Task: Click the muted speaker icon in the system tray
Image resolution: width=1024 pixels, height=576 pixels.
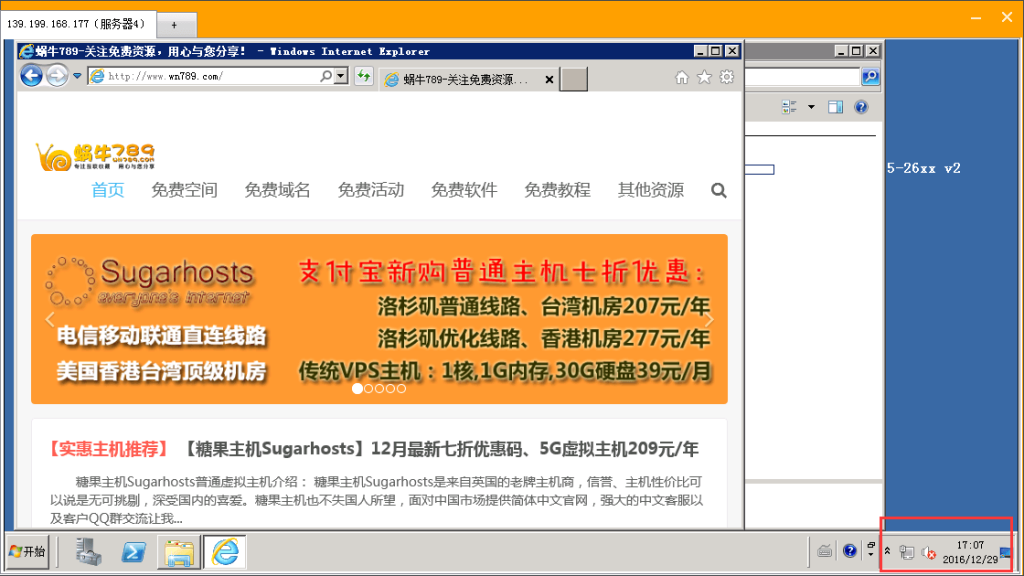Action: pyautogui.click(x=927, y=551)
